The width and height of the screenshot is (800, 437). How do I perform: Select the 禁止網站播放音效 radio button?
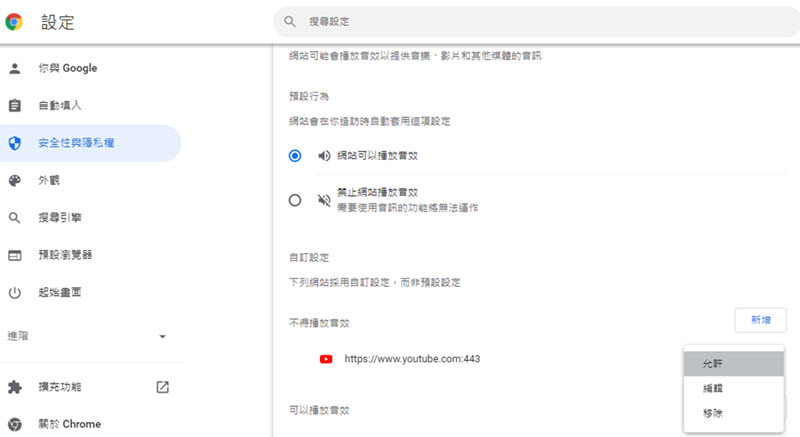click(x=295, y=200)
